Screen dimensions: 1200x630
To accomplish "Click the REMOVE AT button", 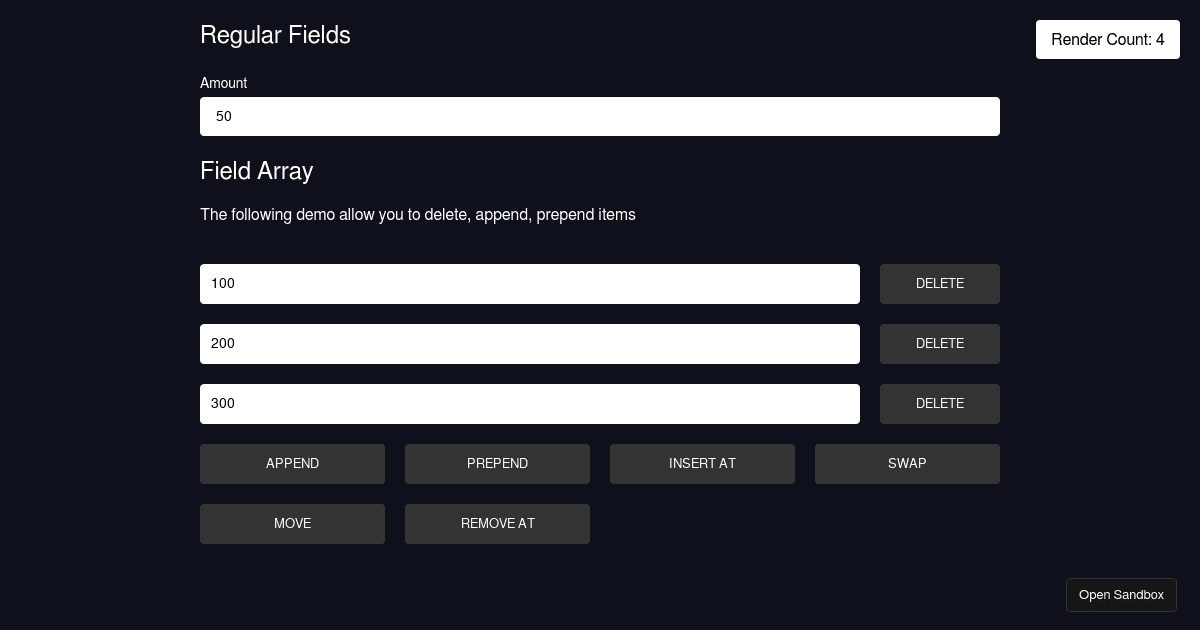I will pos(497,523).
